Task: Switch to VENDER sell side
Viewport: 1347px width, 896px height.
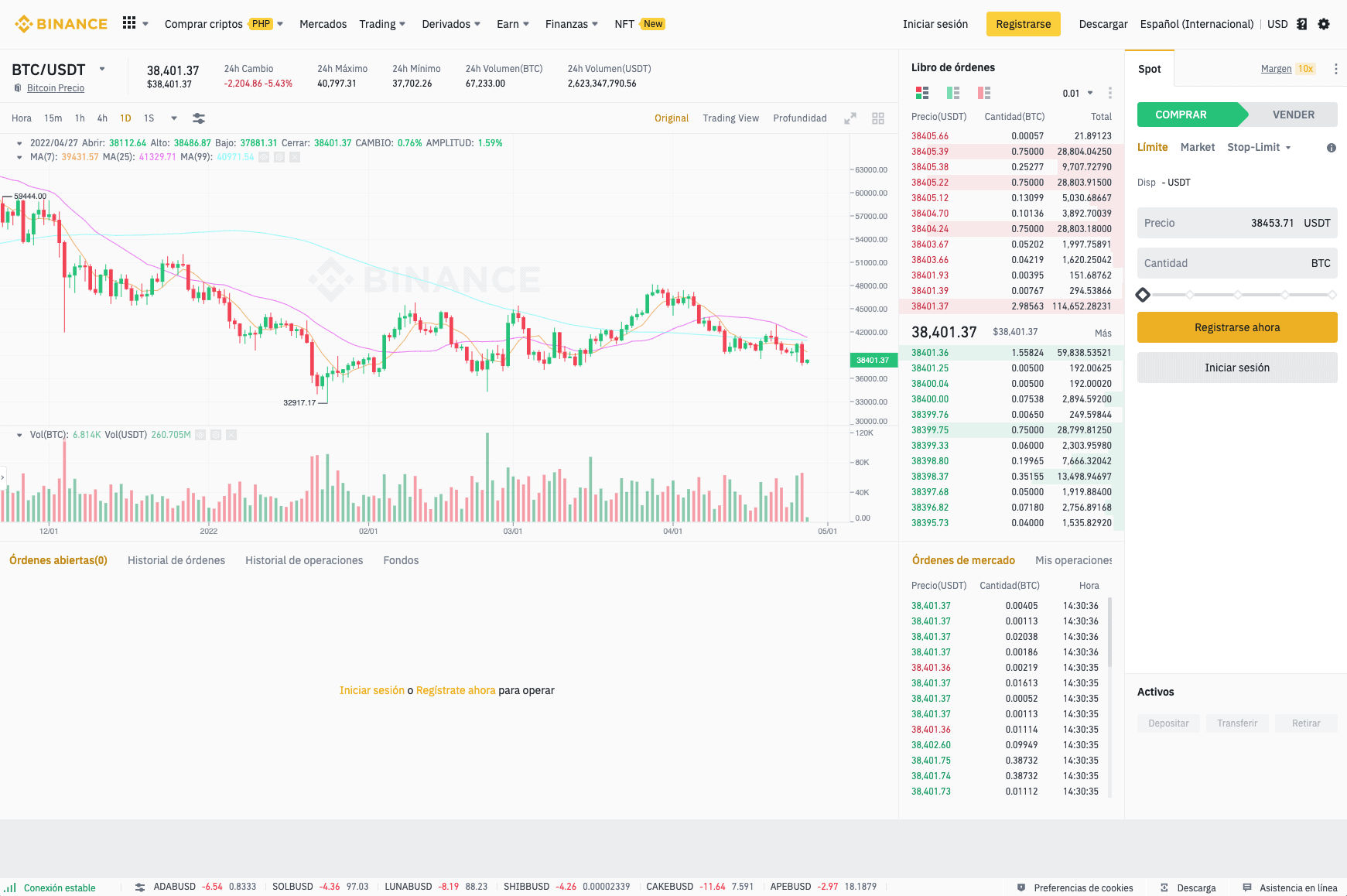Action: 1293,115
